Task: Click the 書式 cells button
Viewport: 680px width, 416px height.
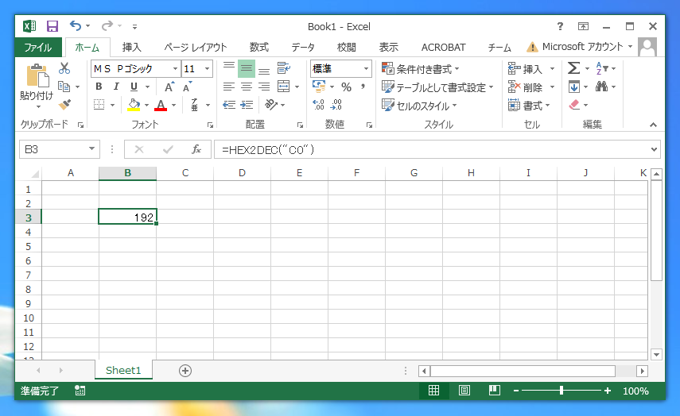Action: (528, 105)
